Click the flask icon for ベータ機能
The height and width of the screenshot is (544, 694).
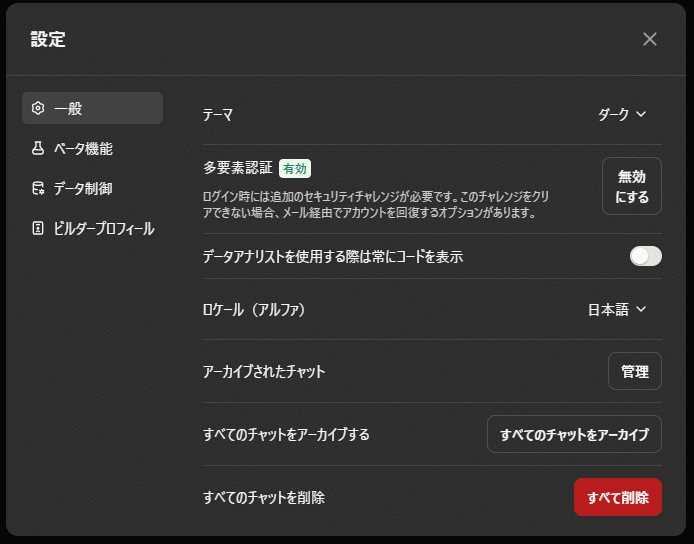38,148
